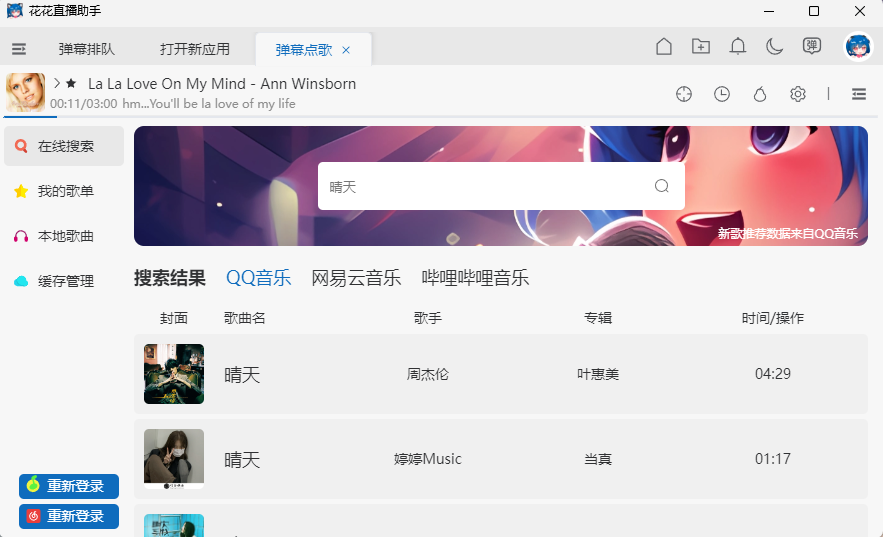This screenshot has height=537, width=883.
Task: Switch to 弹幕排队 tab
Action: [x=86, y=49]
